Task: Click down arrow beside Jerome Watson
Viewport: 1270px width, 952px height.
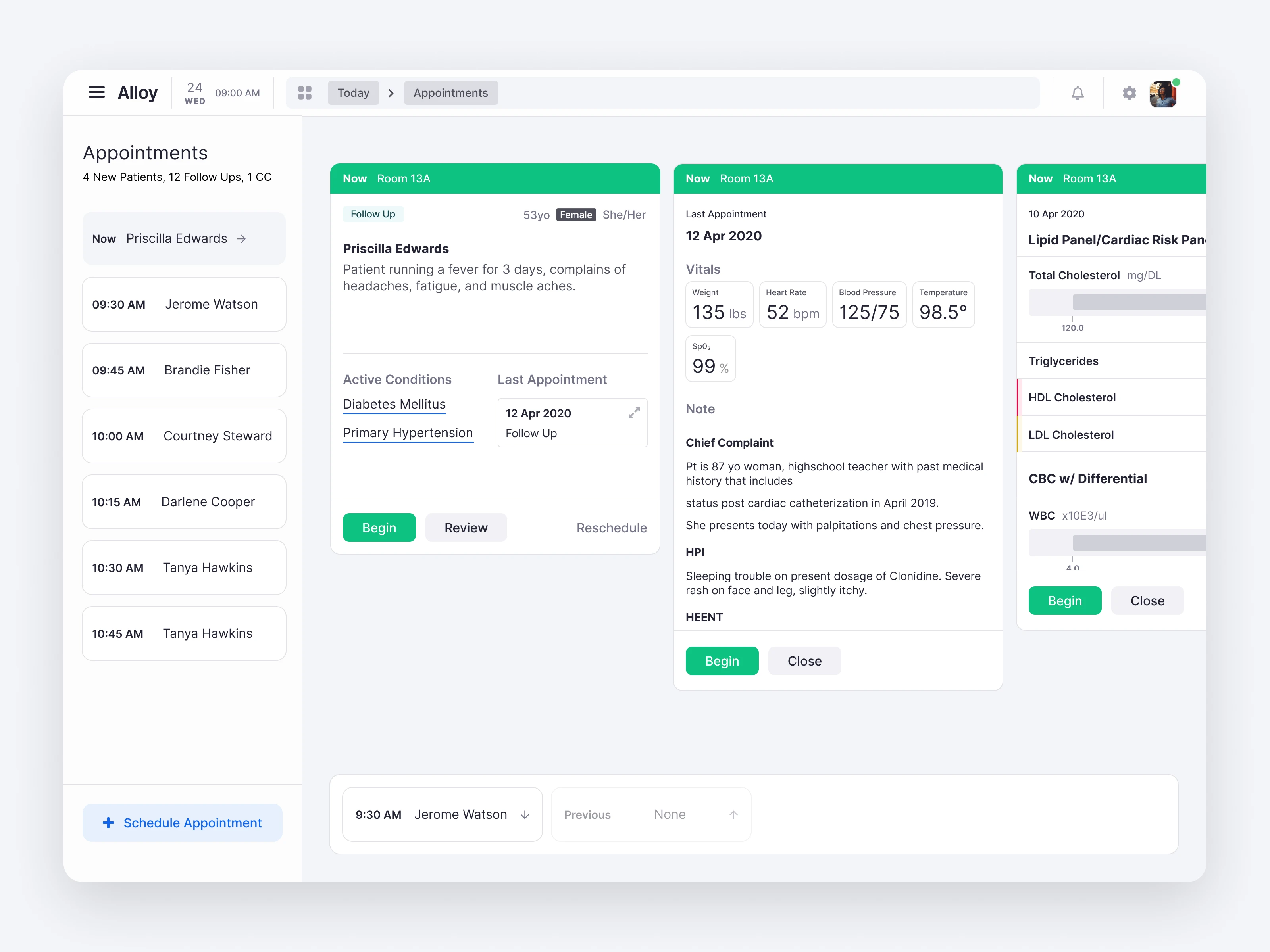Action: [x=525, y=815]
